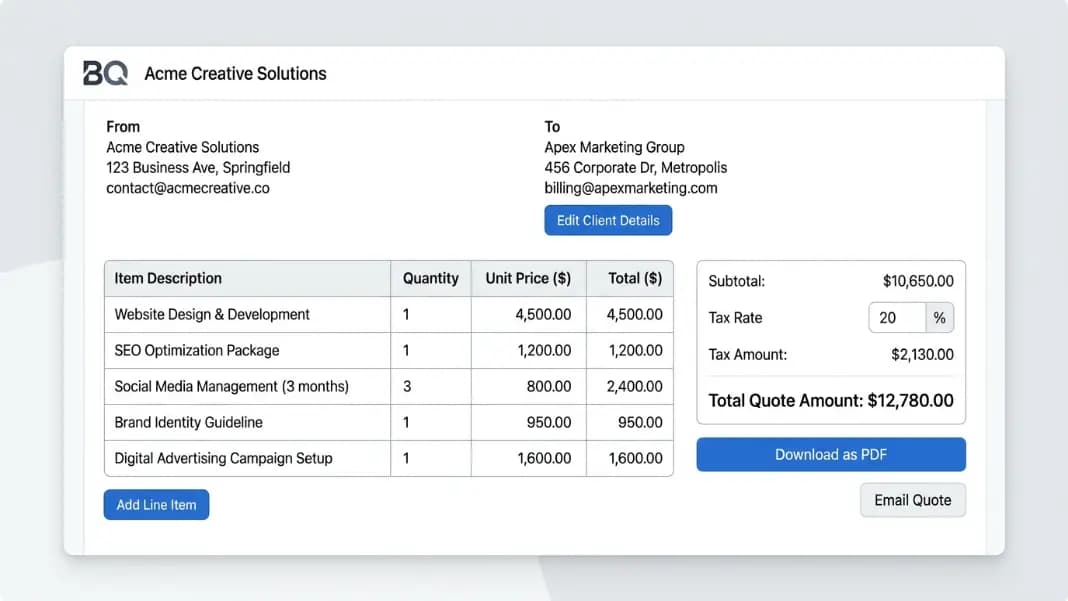Click client email billing@apexmarketing.com
Viewport: 1068px width, 601px height.
pyautogui.click(x=631, y=188)
